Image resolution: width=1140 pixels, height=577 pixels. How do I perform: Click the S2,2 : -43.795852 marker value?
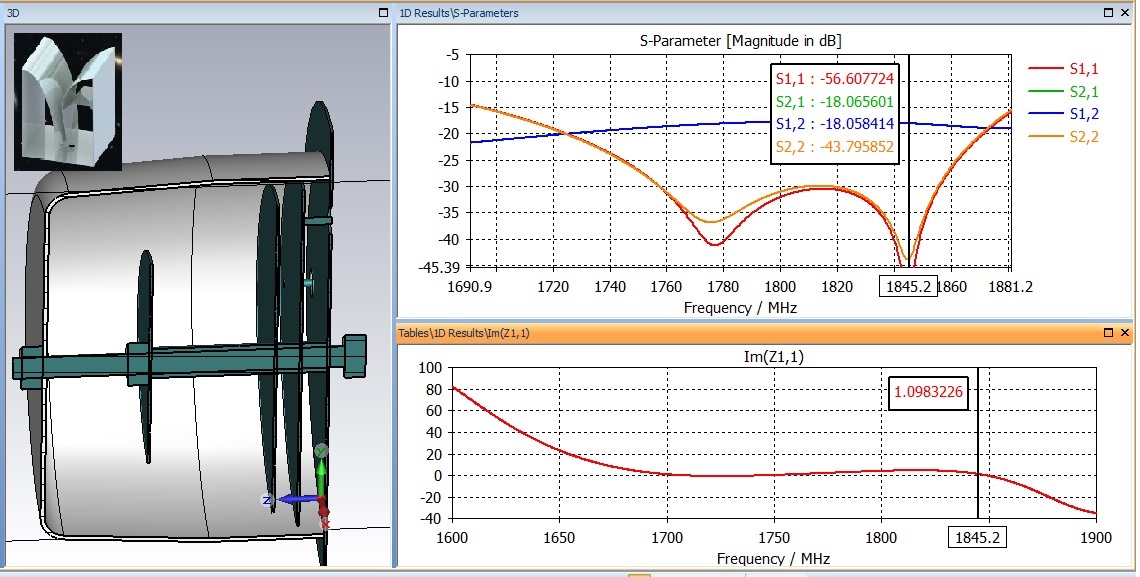835,148
